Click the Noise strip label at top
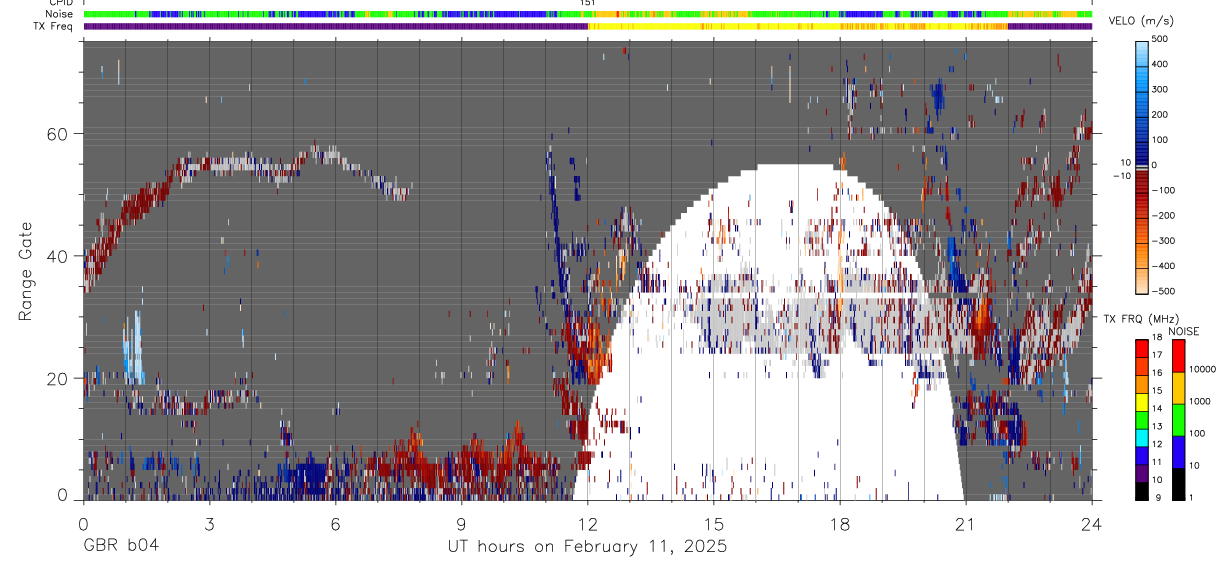Image resolution: width=1228 pixels, height=567 pixels. (61, 14)
